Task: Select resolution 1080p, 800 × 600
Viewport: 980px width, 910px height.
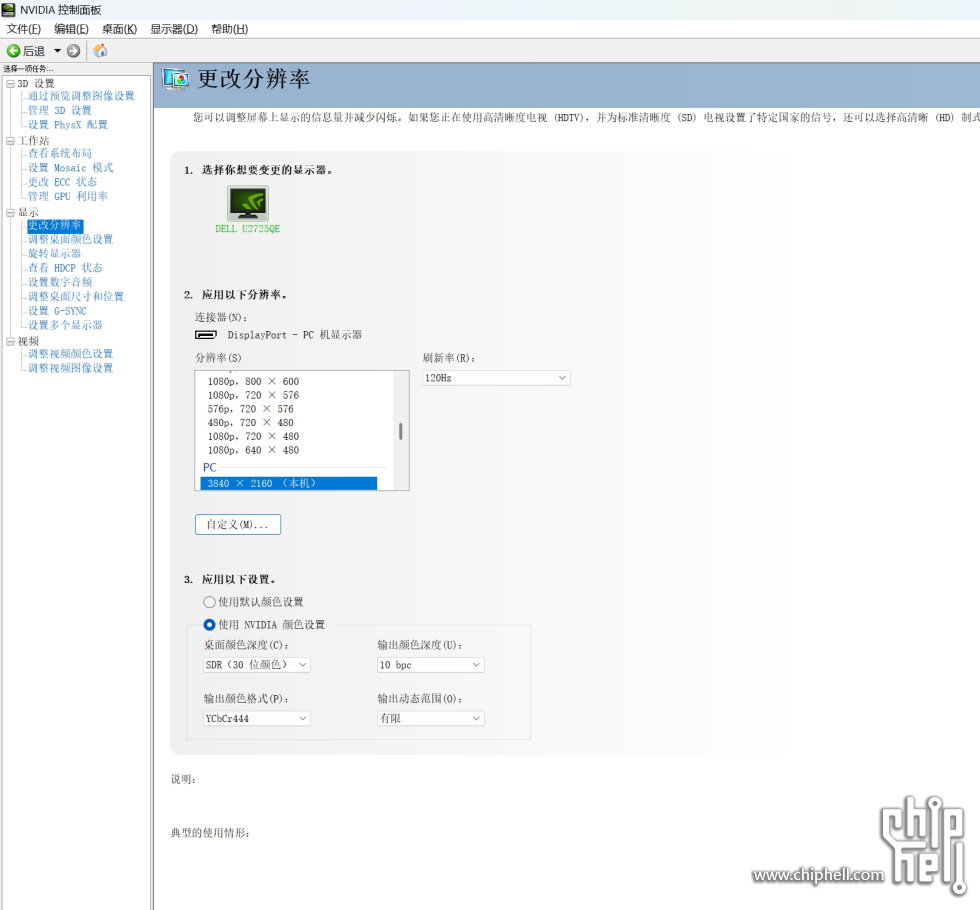Action: pyautogui.click(x=253, y=381)
